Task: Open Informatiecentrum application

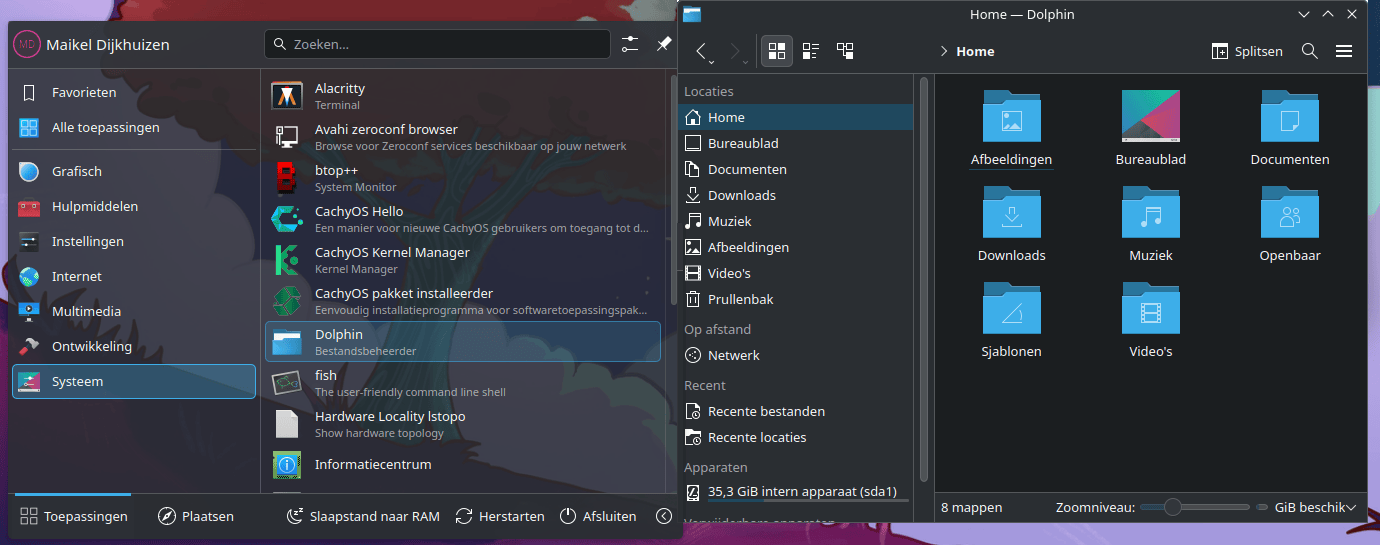Action: tap(462, 465)
